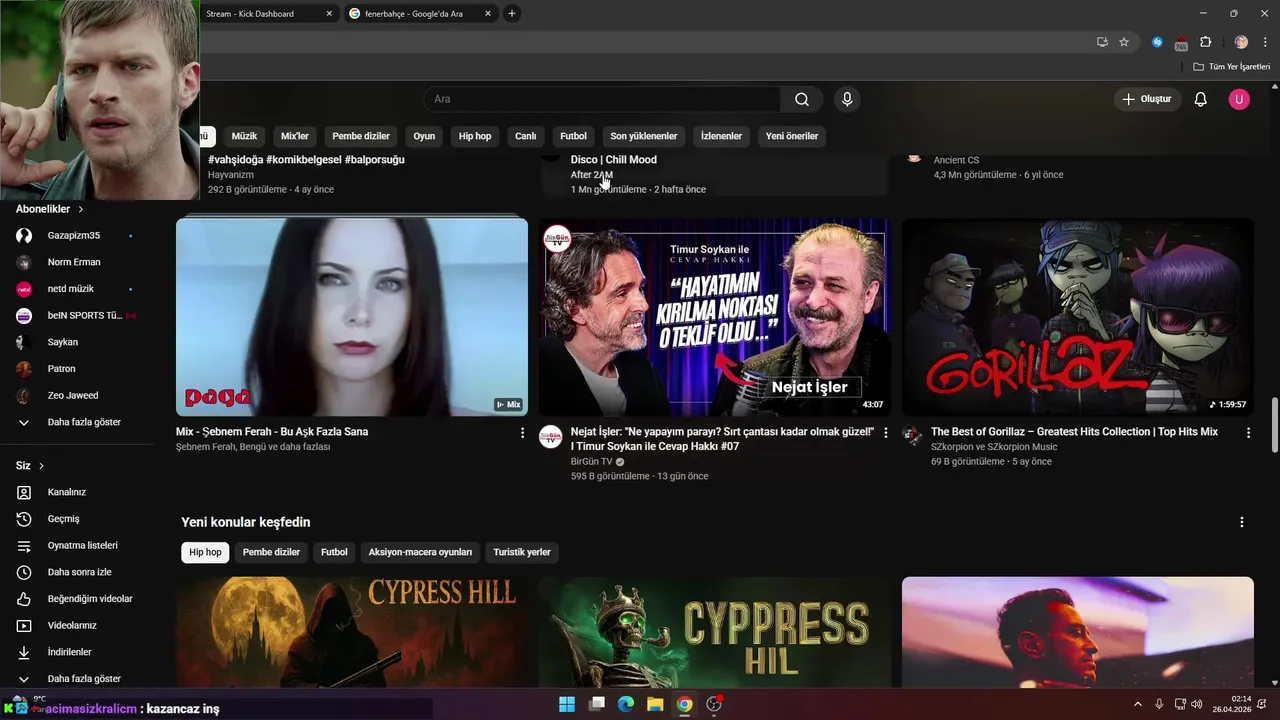Click the Oluştur create button
Screen dimensions: 1280x720
(x=1147, y=99)
